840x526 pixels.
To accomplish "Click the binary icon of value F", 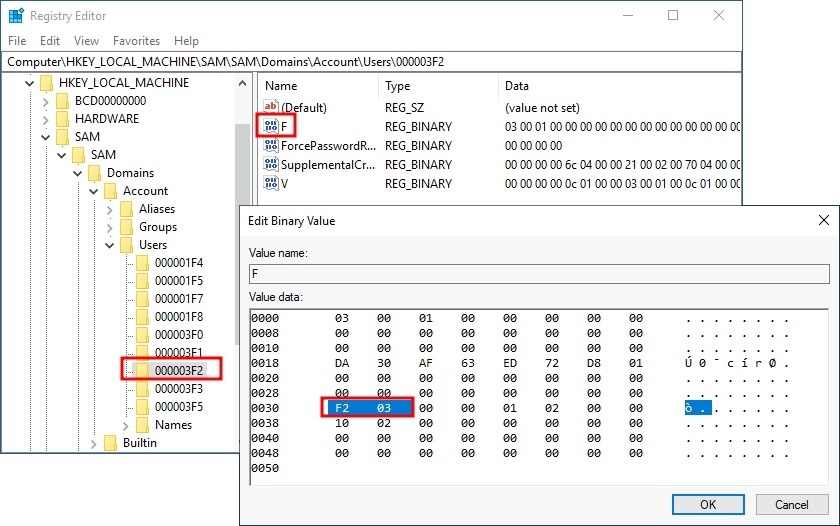I will click(270, 127).
